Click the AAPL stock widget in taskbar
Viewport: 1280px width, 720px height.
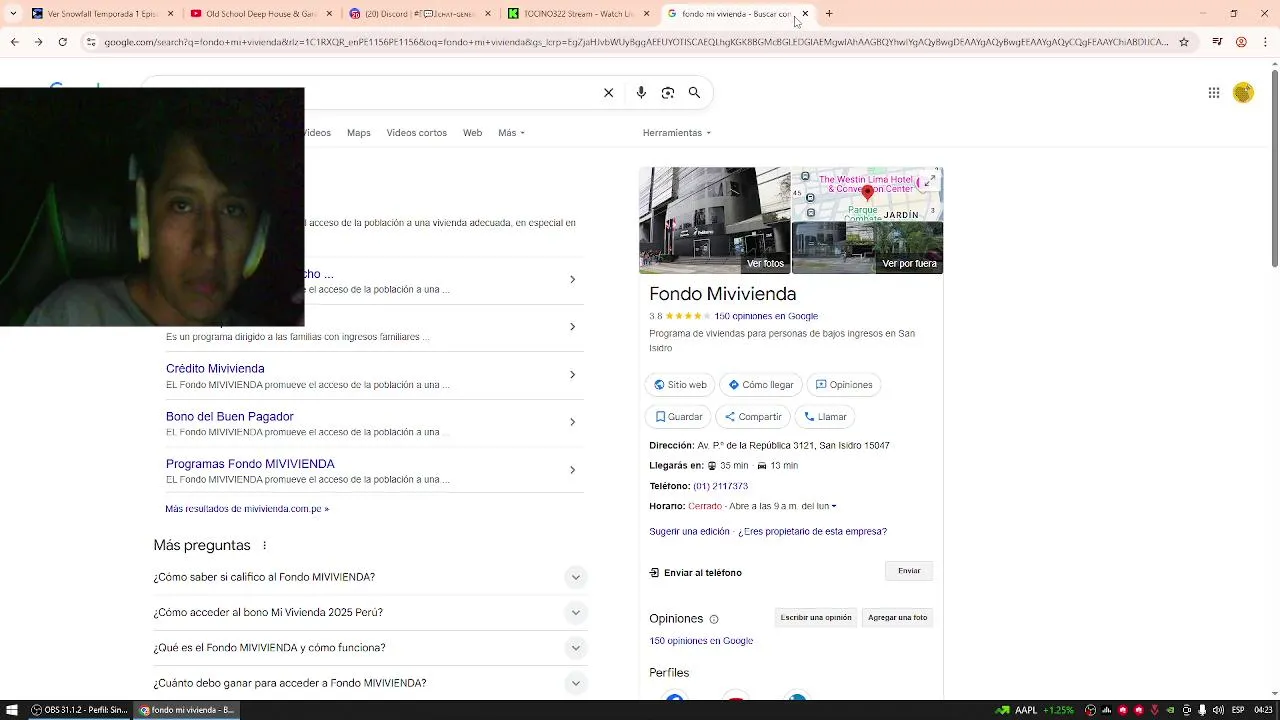tap(1034, 710)
